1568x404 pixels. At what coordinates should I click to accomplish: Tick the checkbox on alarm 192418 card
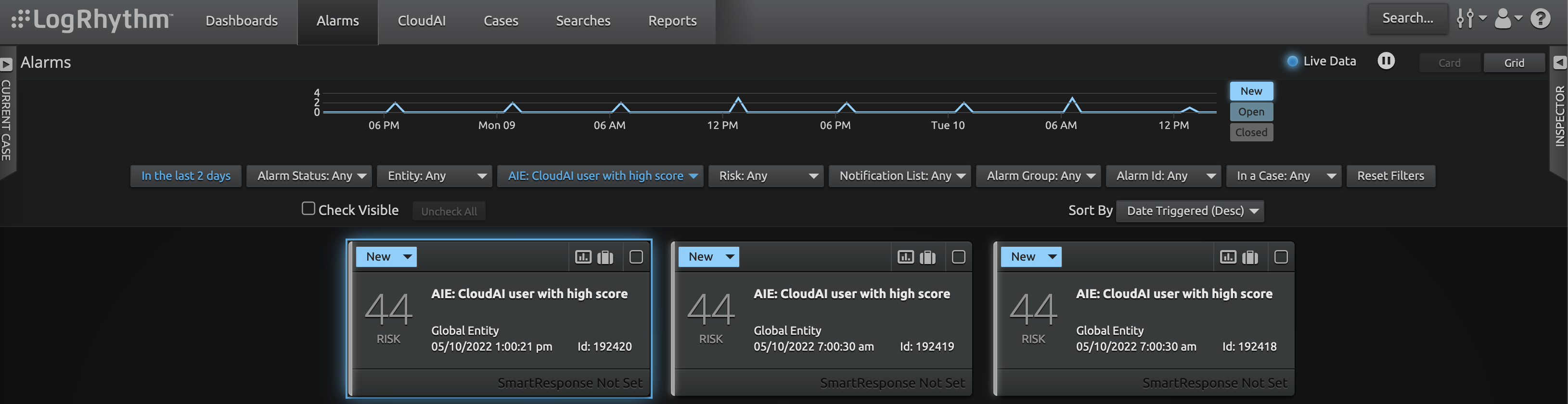click(1280, 257)
